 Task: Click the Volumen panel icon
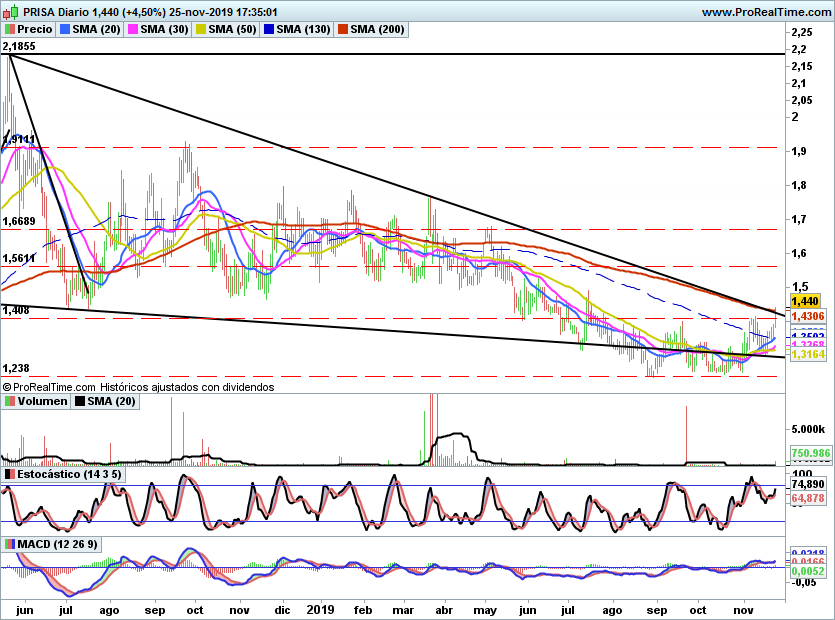click(10, 401)
